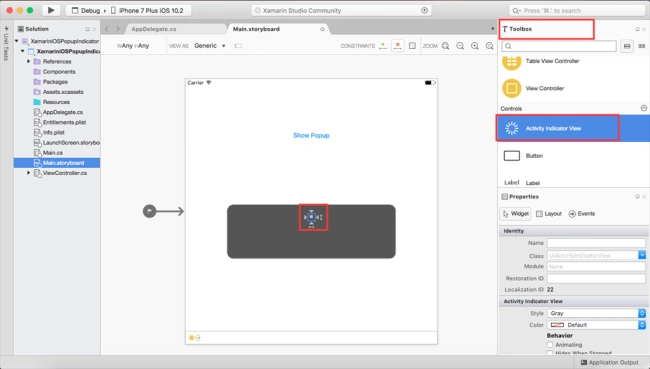Click the Name input field
Image resolution: width=650 pixels, height=369 pixels.
point(596,243)
